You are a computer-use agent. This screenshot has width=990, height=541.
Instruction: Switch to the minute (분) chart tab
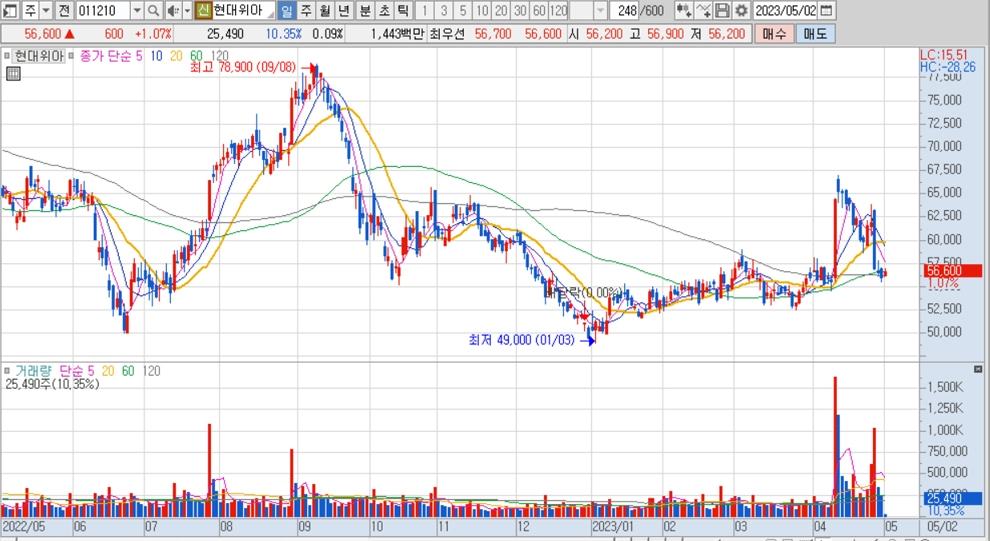click(364, 11)
